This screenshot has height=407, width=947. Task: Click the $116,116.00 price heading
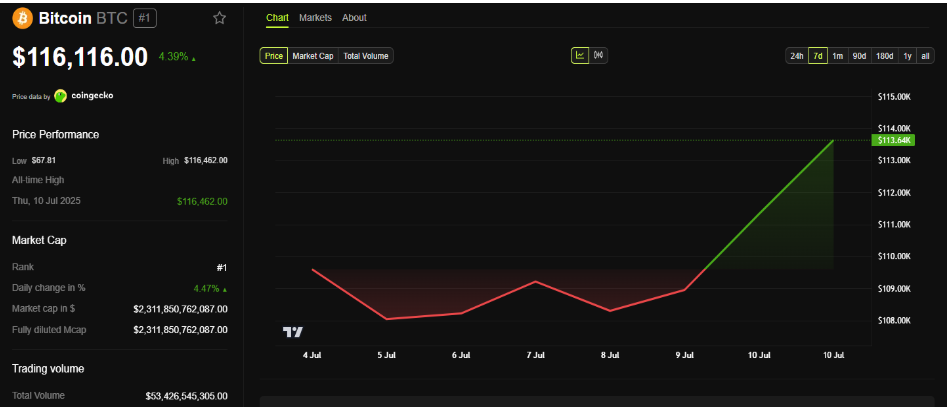pos(80,57)
